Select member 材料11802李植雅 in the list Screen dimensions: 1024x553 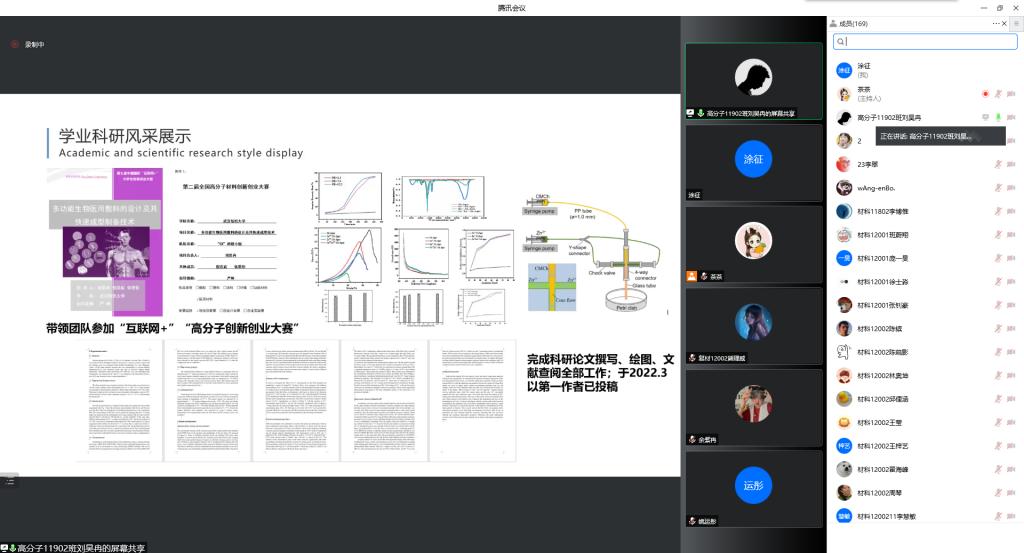pos(882,211)
